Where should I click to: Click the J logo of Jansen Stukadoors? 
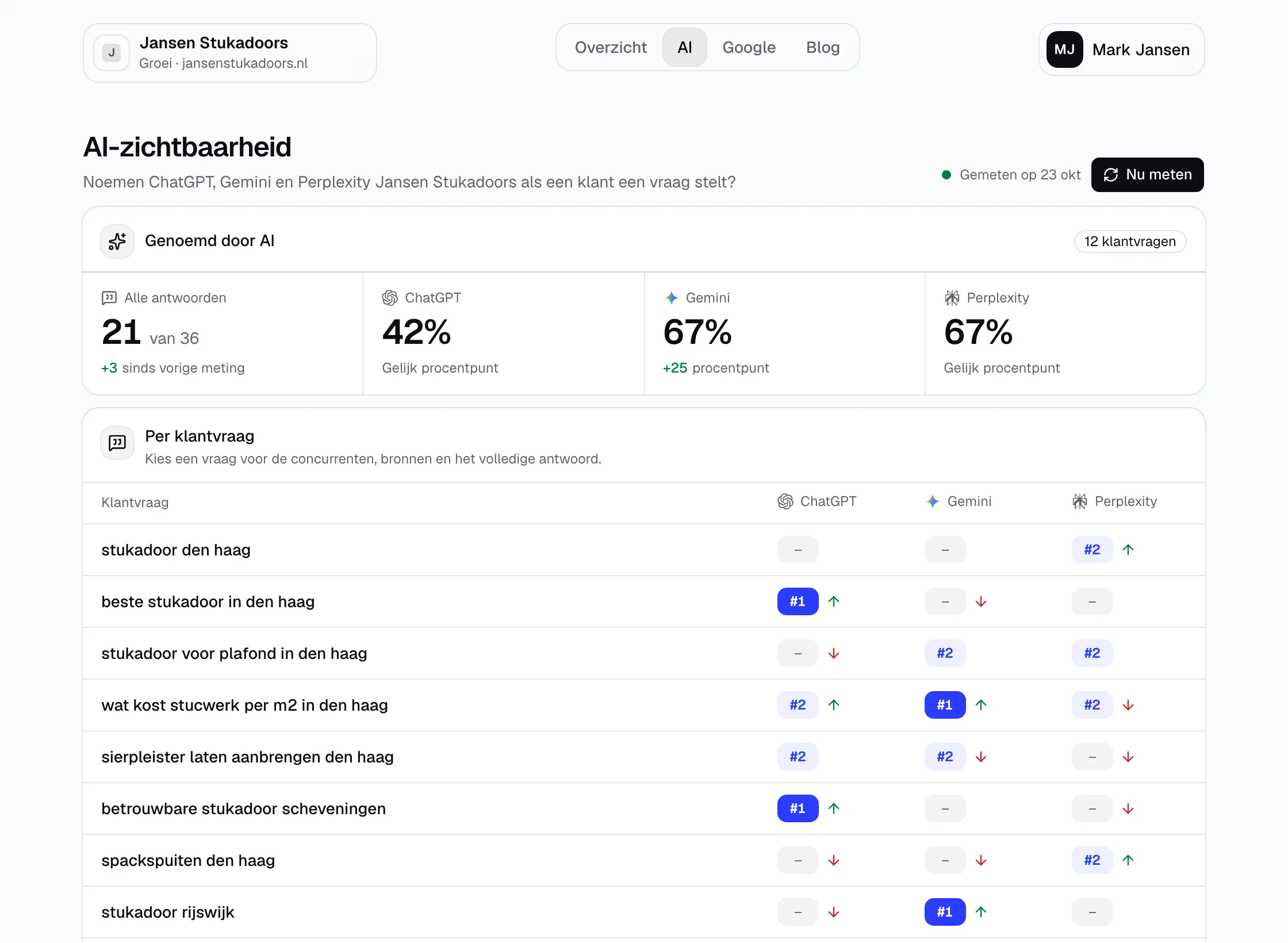[x=112, y=53]
